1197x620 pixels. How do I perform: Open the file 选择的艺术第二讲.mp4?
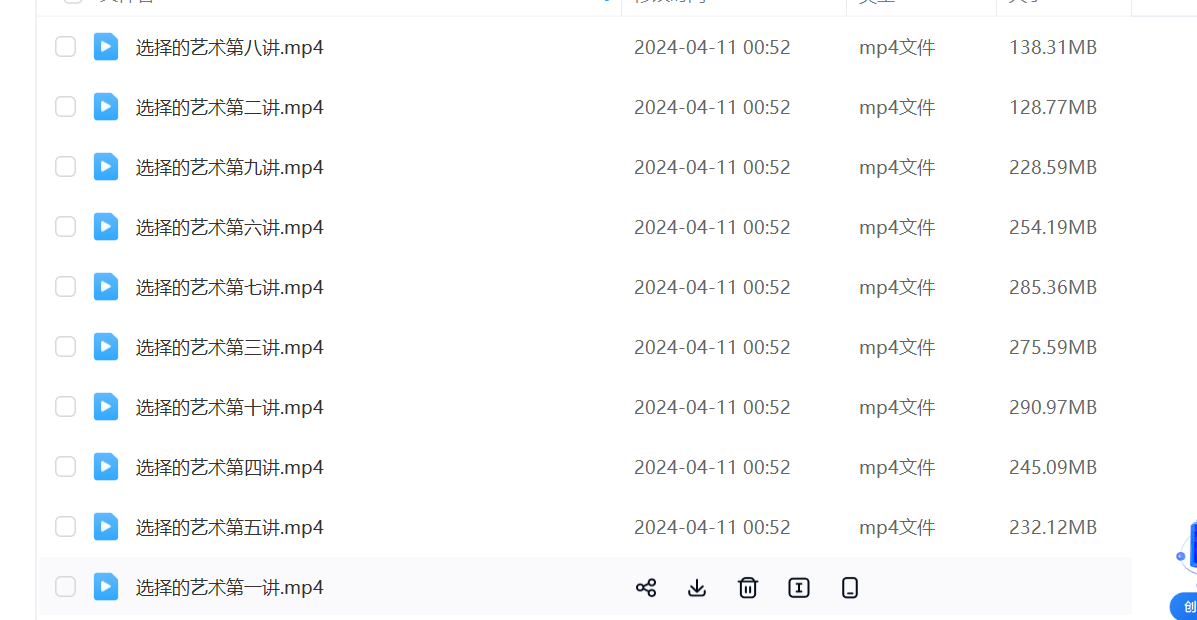pos(229,107)
